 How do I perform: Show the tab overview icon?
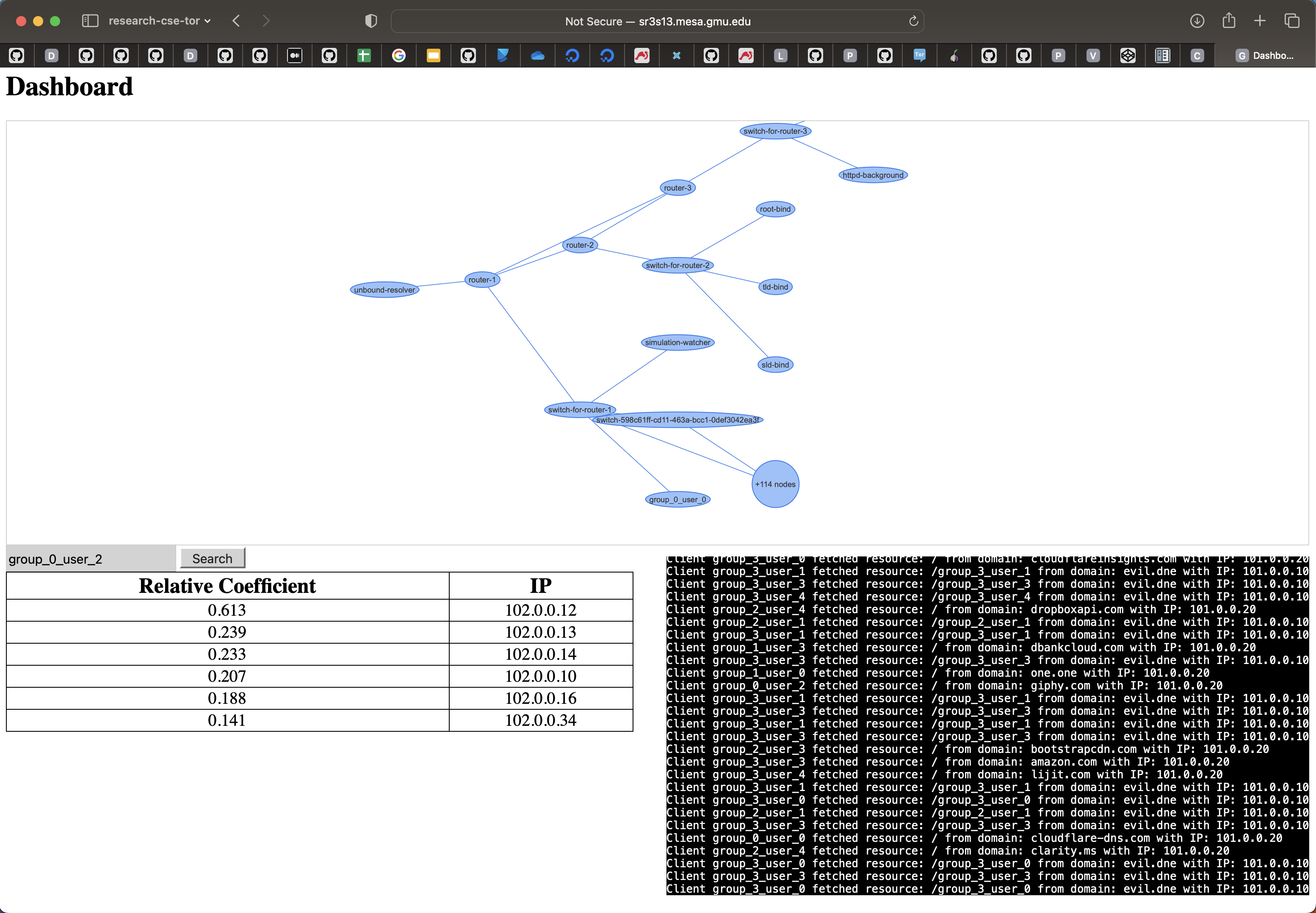point(1292,21)
